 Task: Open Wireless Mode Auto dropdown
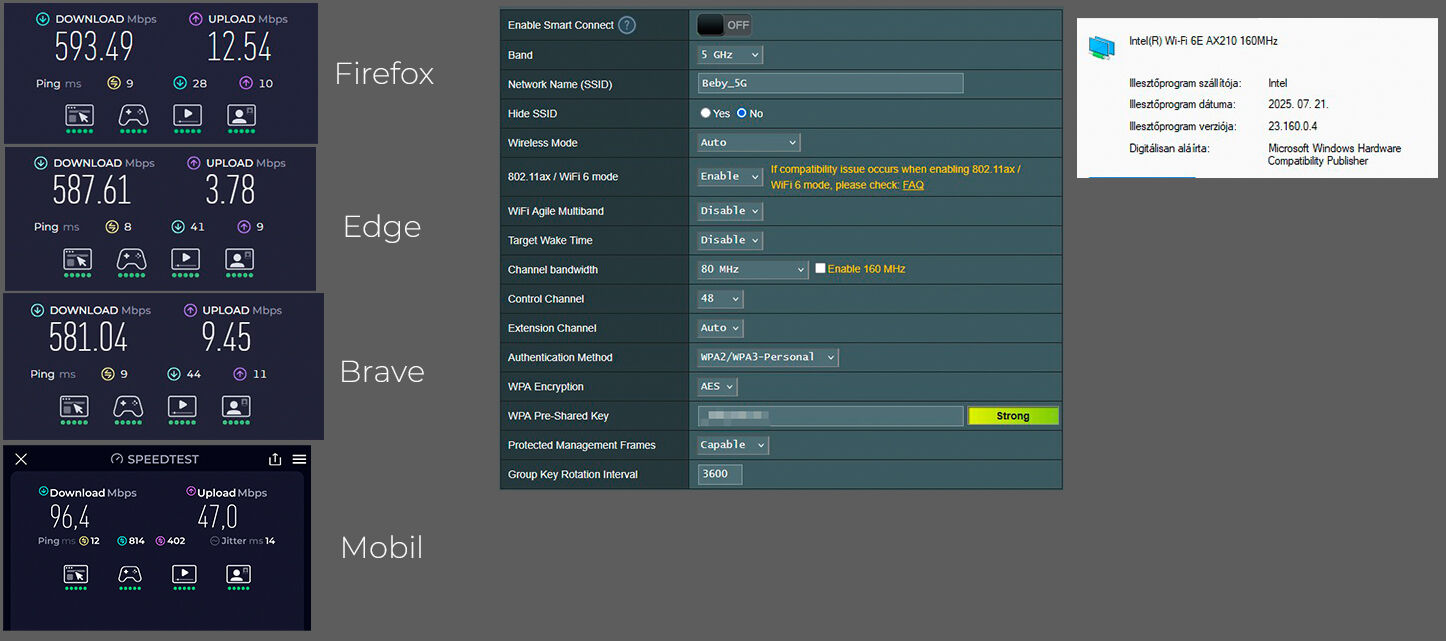pos(749,143)
